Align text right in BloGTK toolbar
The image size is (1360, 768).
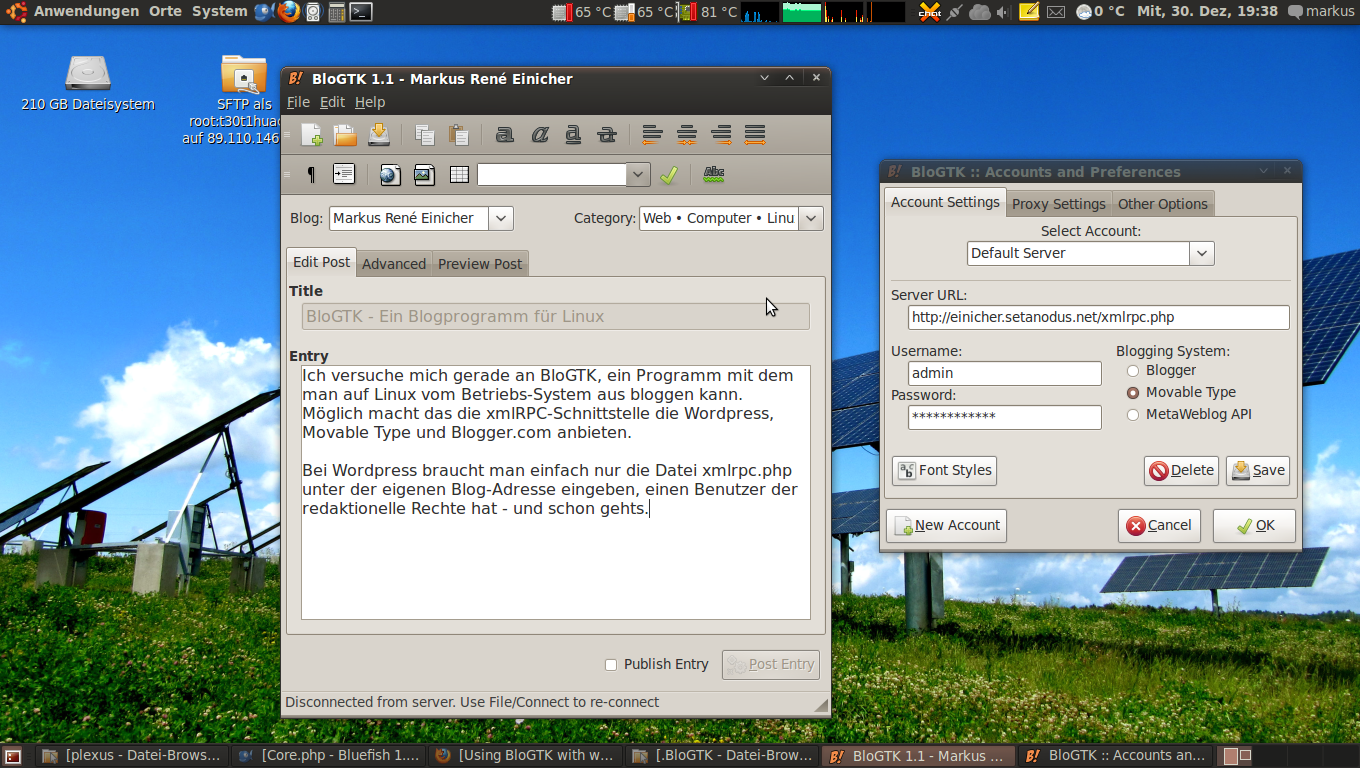click(721, 135)
